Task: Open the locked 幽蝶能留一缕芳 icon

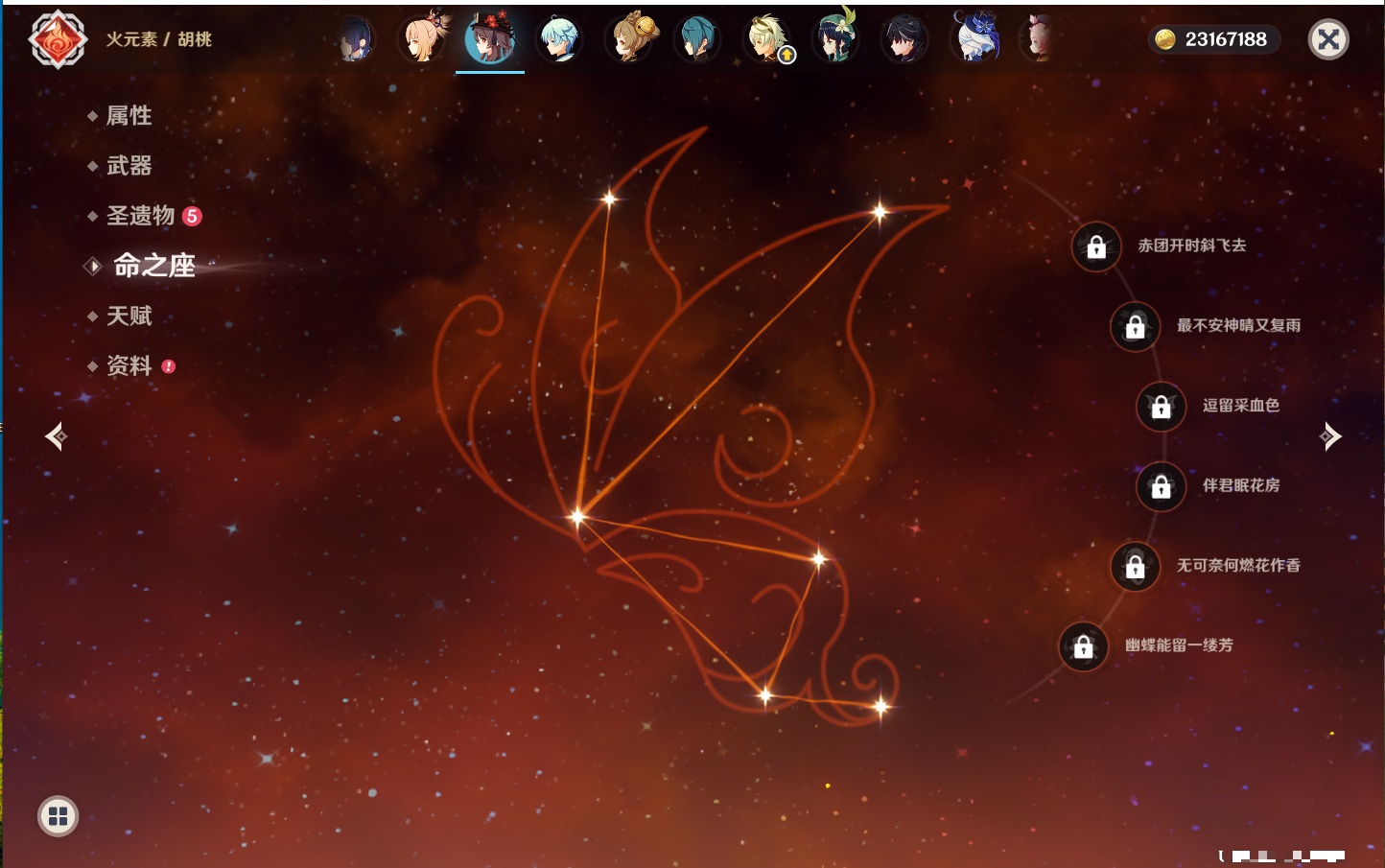Action: 1083,647
